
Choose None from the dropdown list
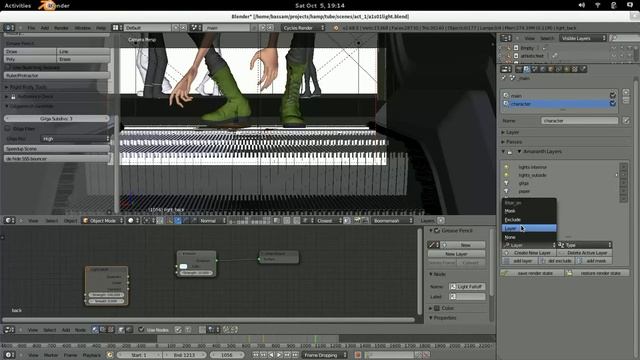529,237
